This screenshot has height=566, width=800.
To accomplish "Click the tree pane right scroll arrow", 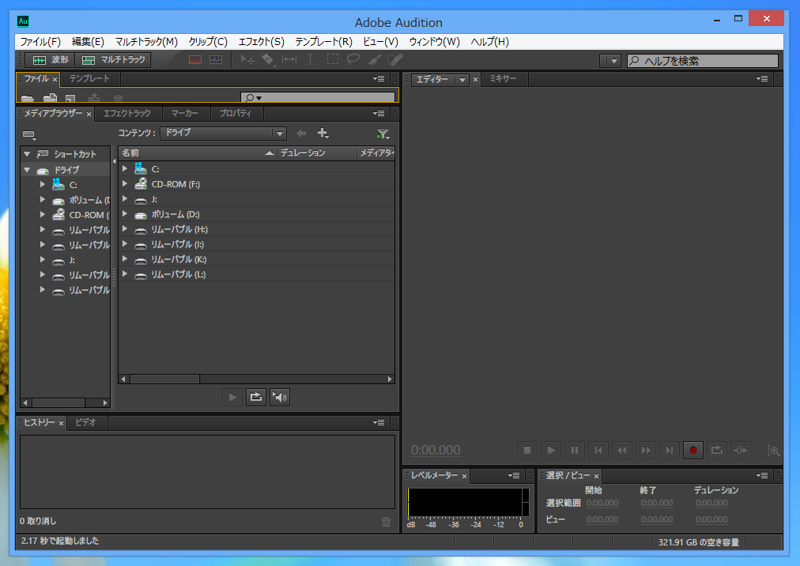I will (105, 403).
